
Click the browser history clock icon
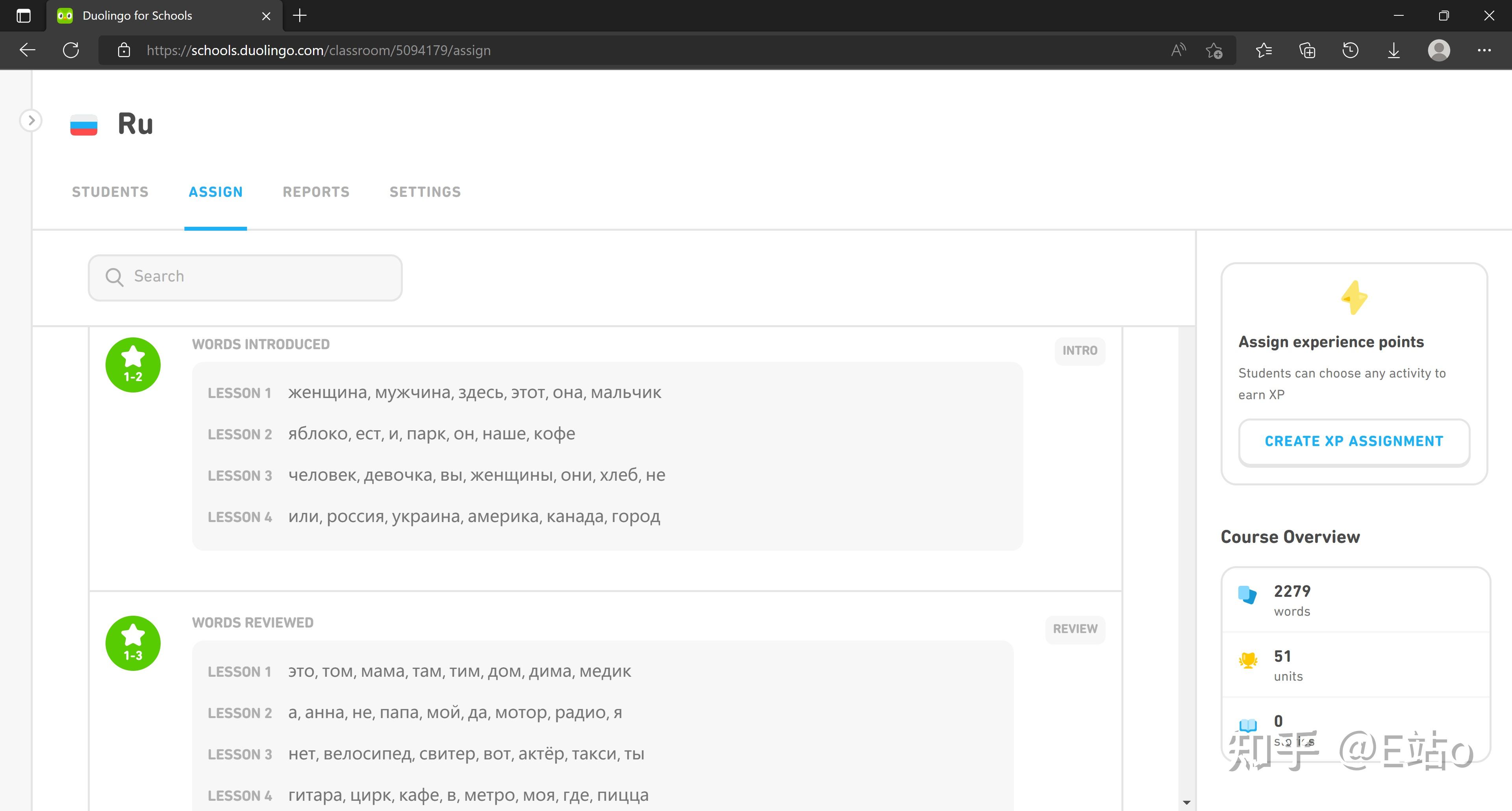1350,50
